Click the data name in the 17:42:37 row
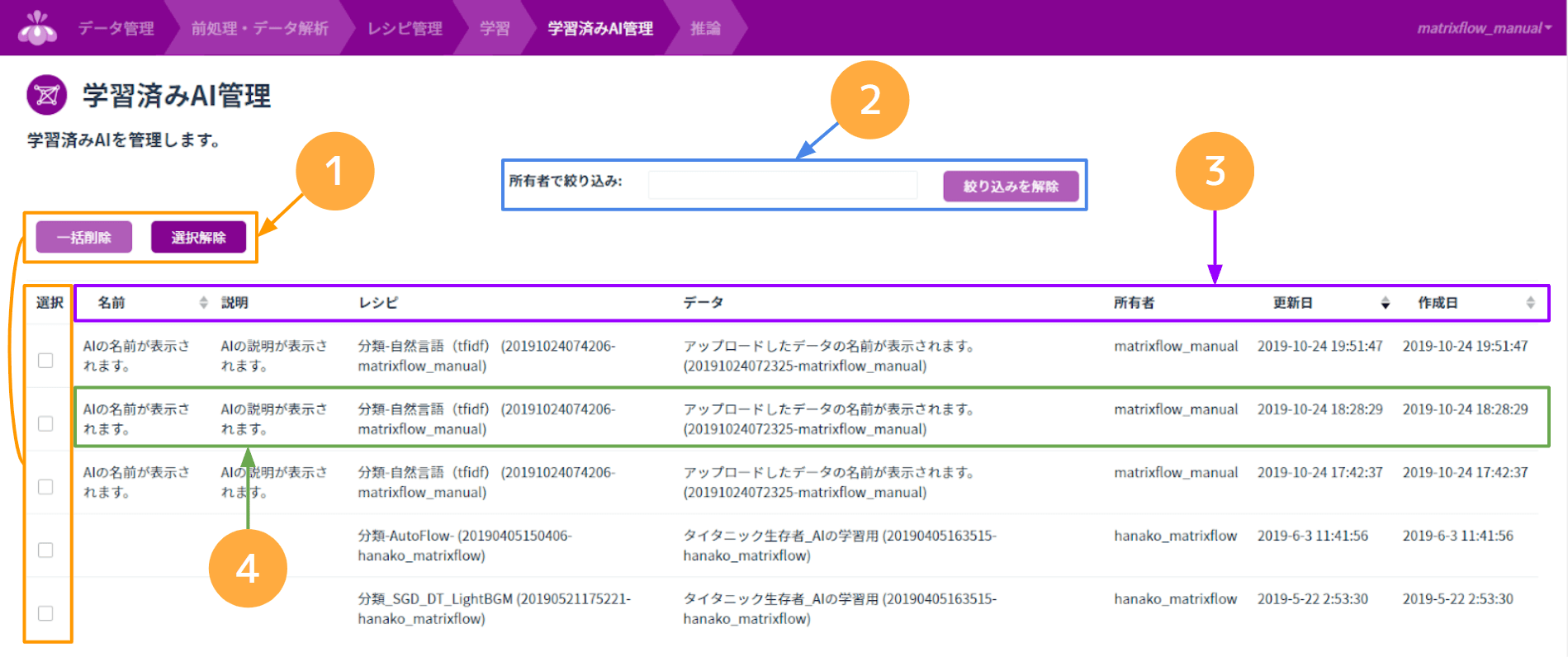This screenshot has width=1568, height=657. click(x=829, y=482)
